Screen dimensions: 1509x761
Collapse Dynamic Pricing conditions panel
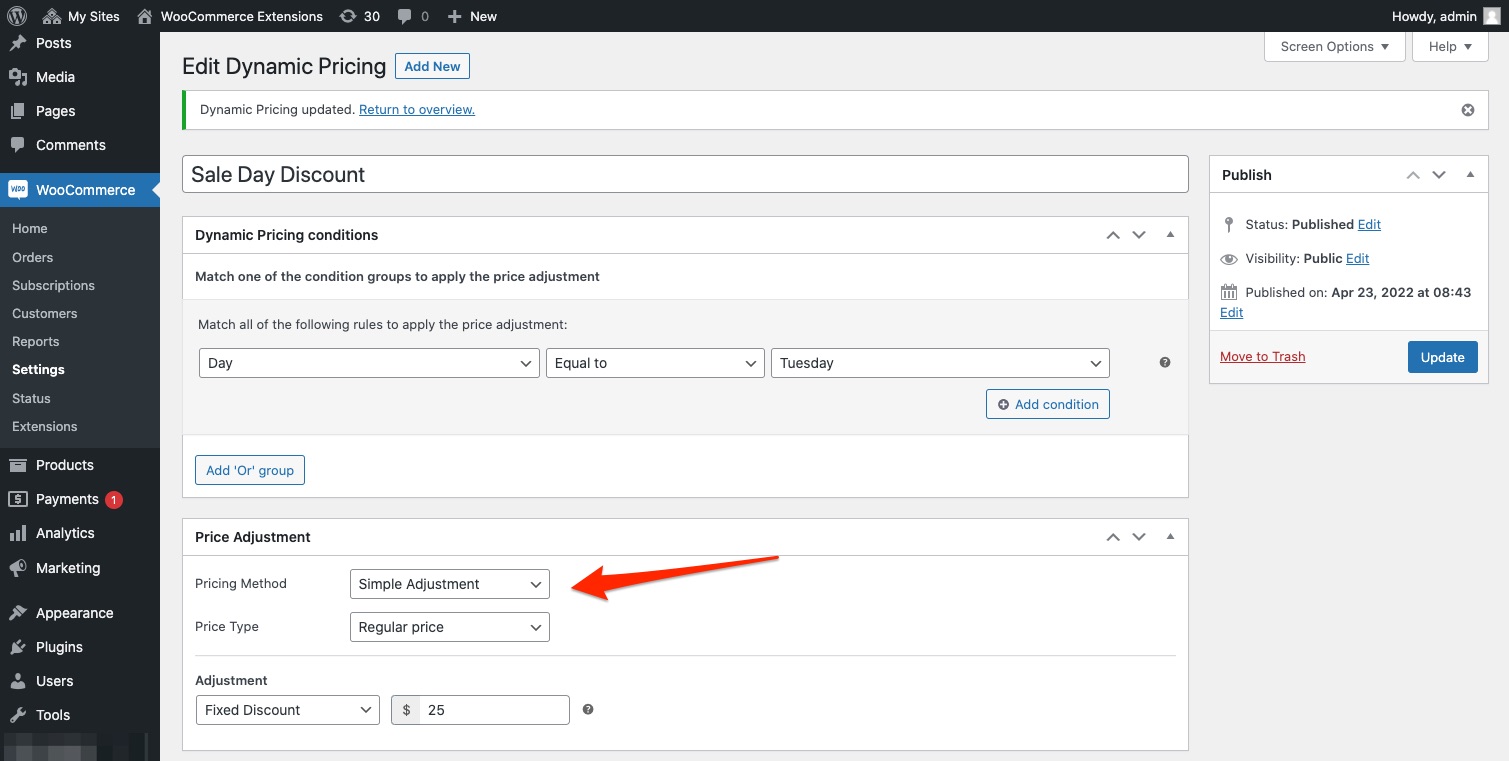1170,235
